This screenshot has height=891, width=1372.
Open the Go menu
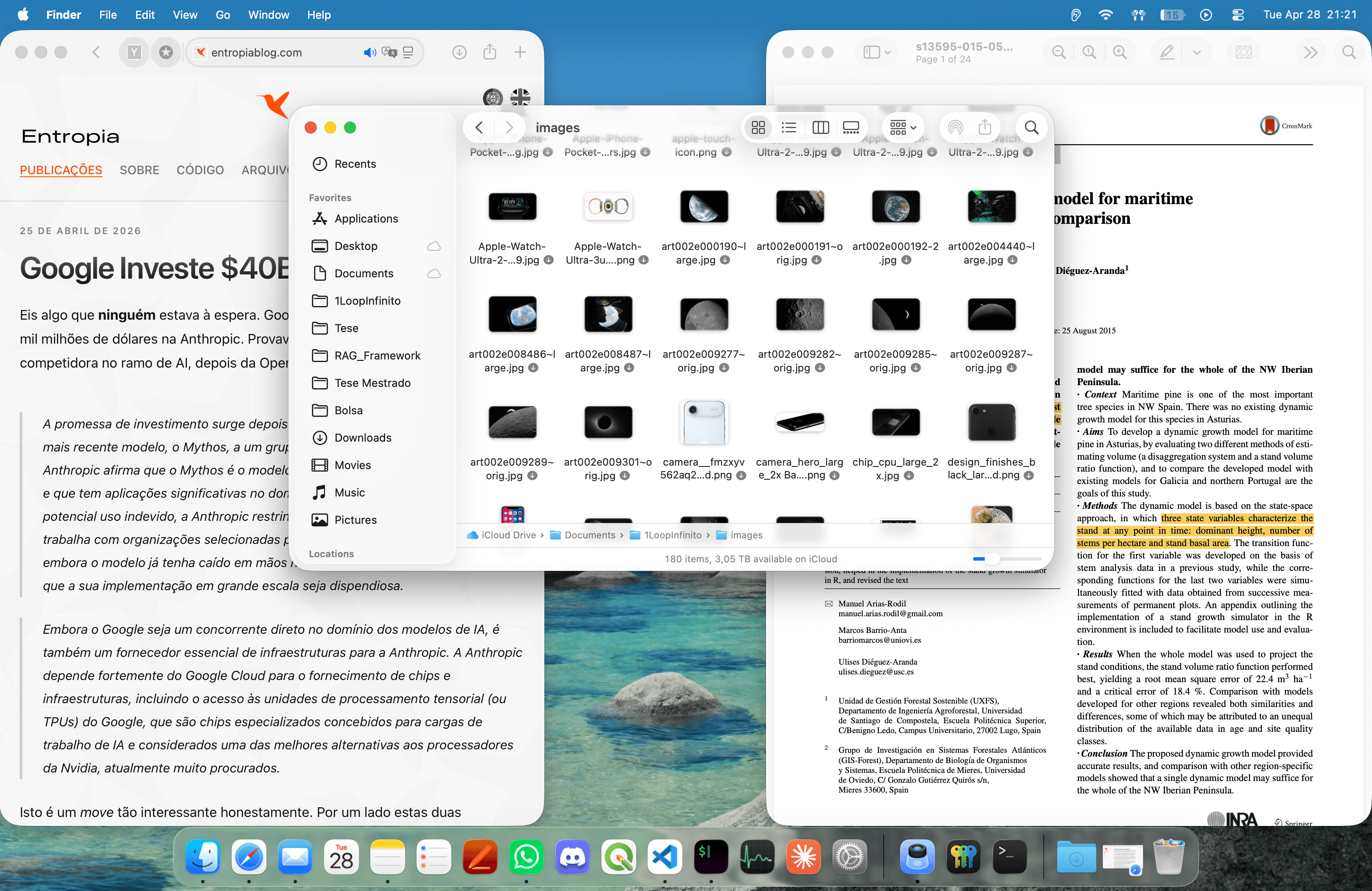pyautogui.click(x=223, y=15)
